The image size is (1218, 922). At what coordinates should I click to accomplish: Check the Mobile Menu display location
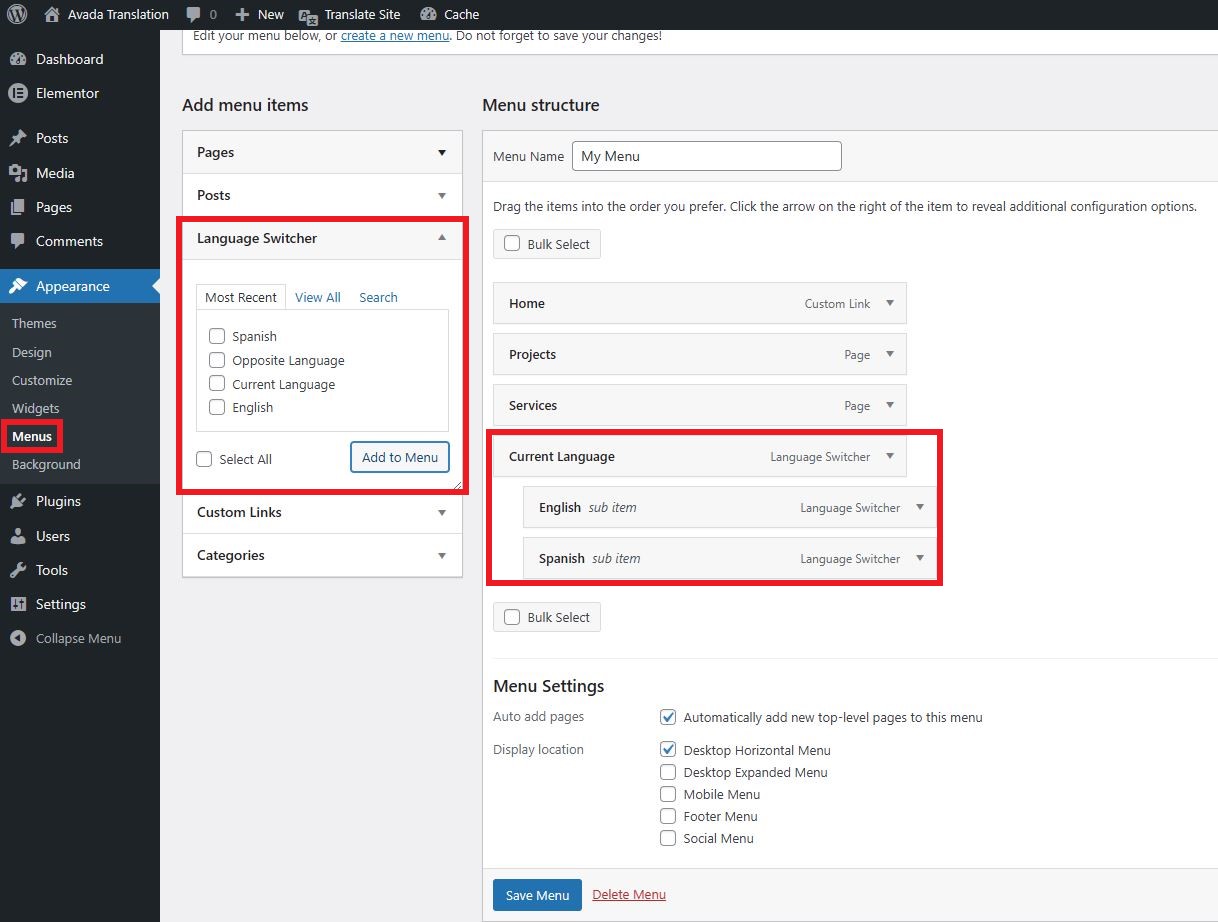[x=667, y=794]
